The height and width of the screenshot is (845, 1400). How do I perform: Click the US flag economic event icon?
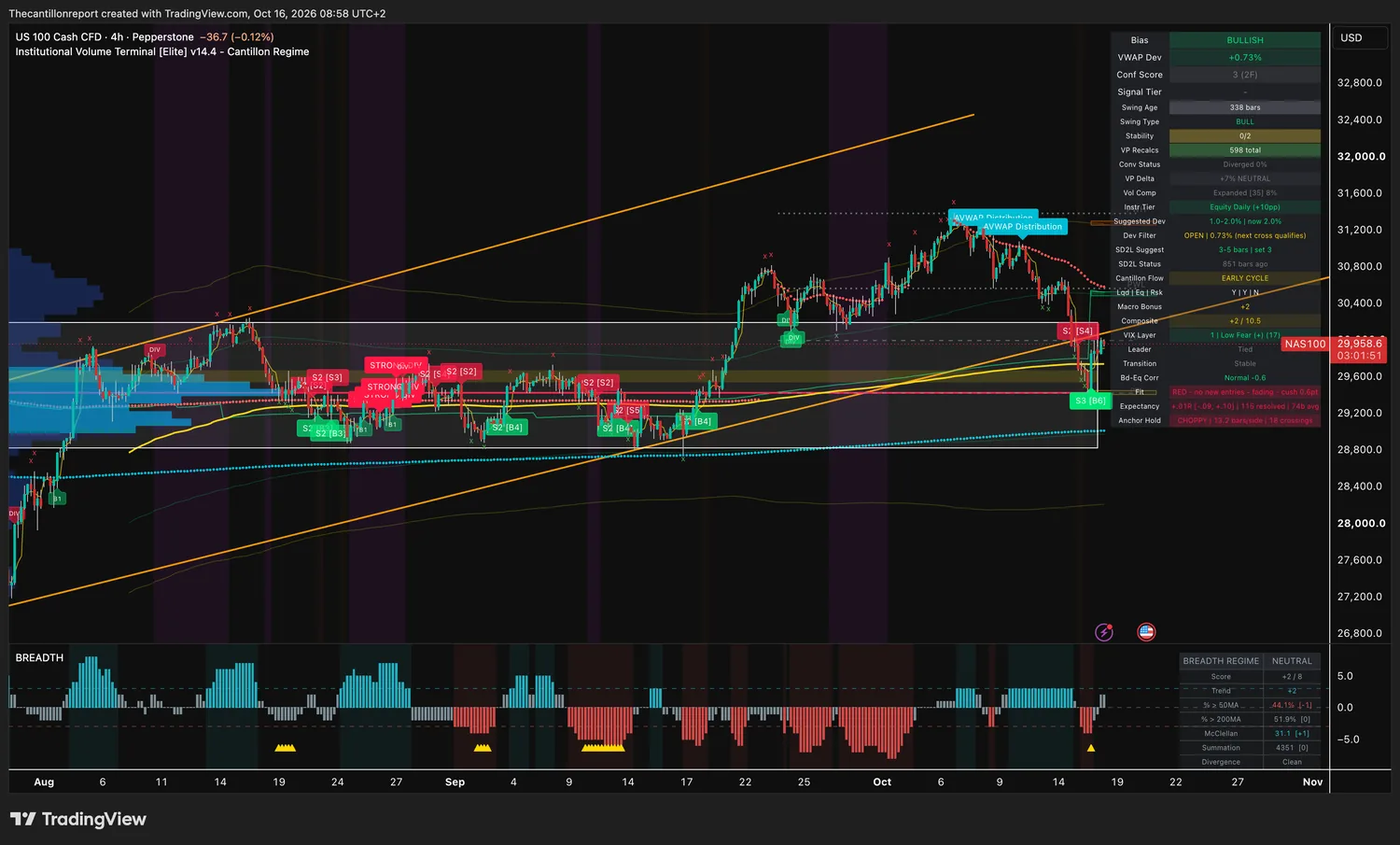pos(1146,632)
